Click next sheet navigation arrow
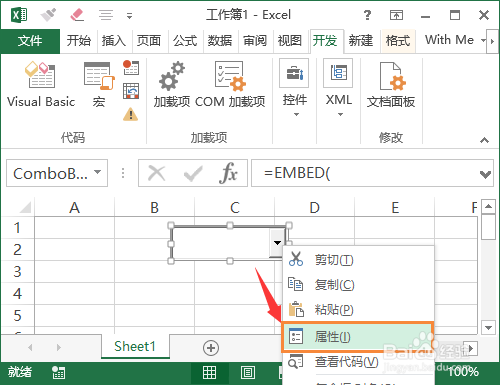The width and height of the screenshot is (500, 385). point(59,348)
